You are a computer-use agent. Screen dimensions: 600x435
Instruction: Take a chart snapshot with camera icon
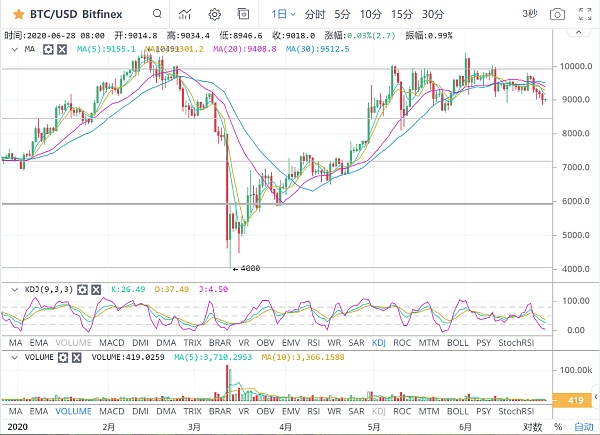[x=558, y=15]
